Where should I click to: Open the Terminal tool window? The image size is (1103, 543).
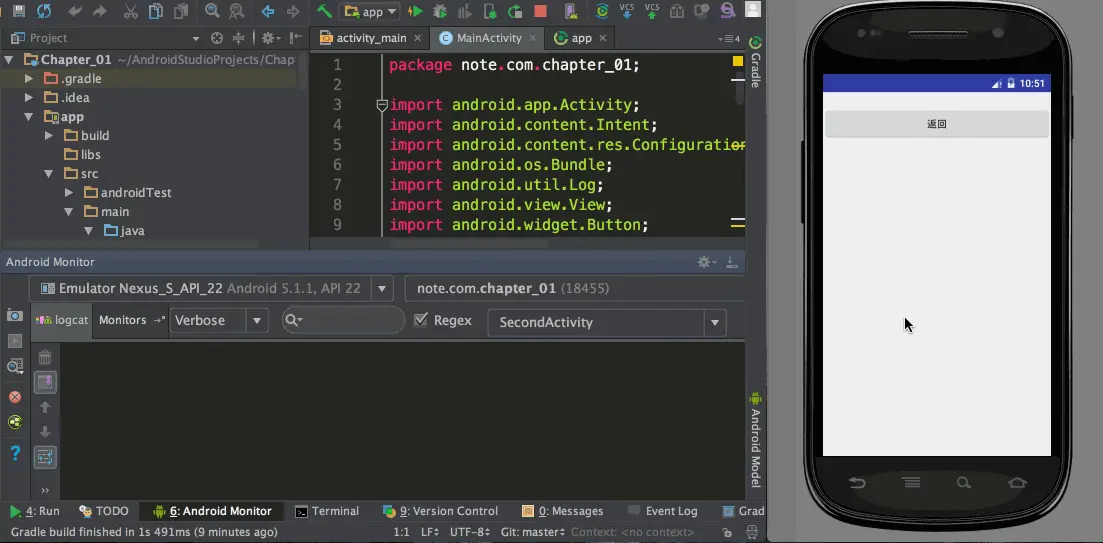coord(327,511)
